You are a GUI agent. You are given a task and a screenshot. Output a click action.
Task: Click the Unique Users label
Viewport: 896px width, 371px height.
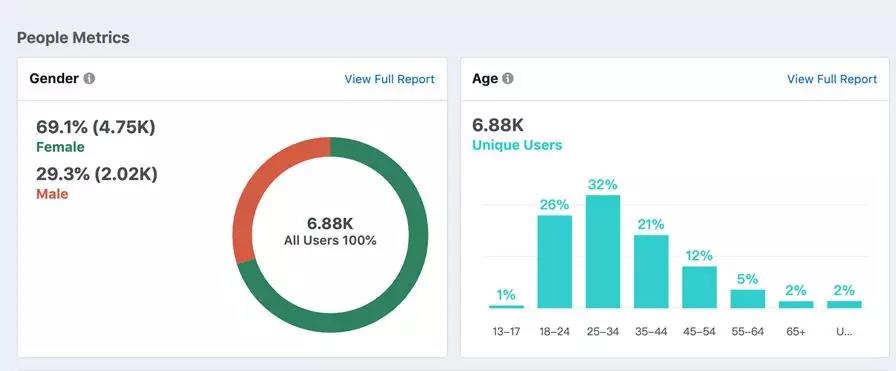517,145
